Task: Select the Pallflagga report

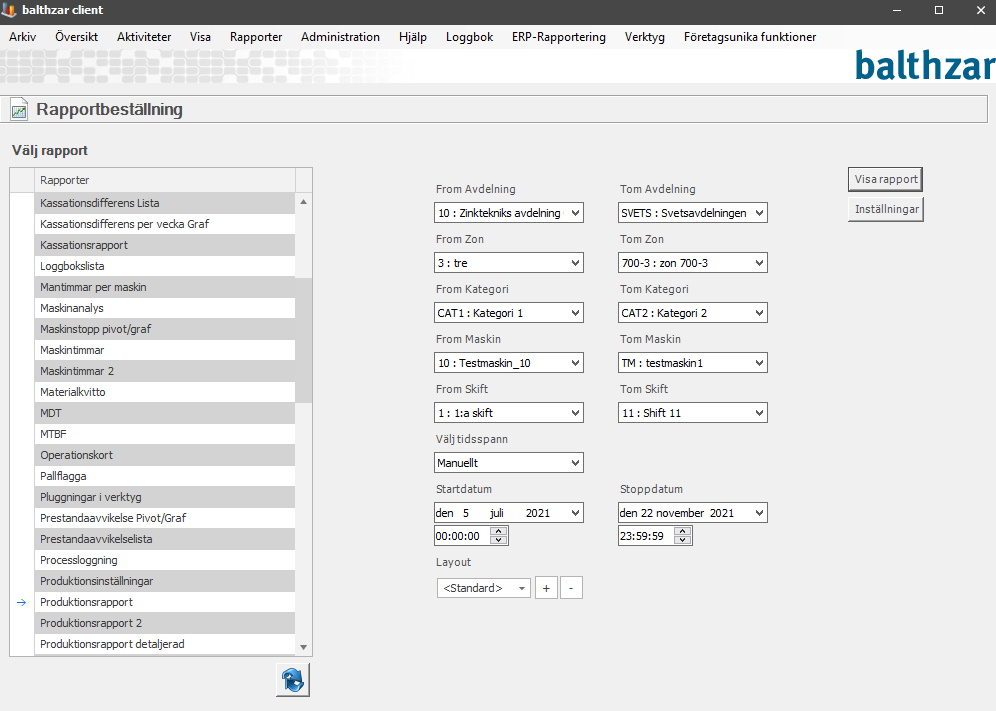Action: pos(165,476)
